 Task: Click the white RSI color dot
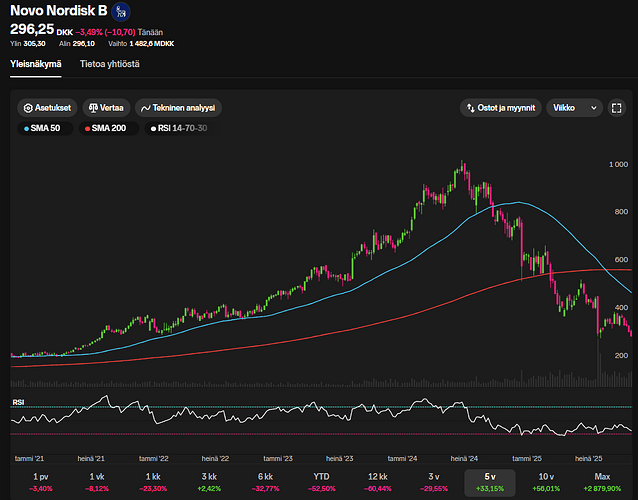153,129
